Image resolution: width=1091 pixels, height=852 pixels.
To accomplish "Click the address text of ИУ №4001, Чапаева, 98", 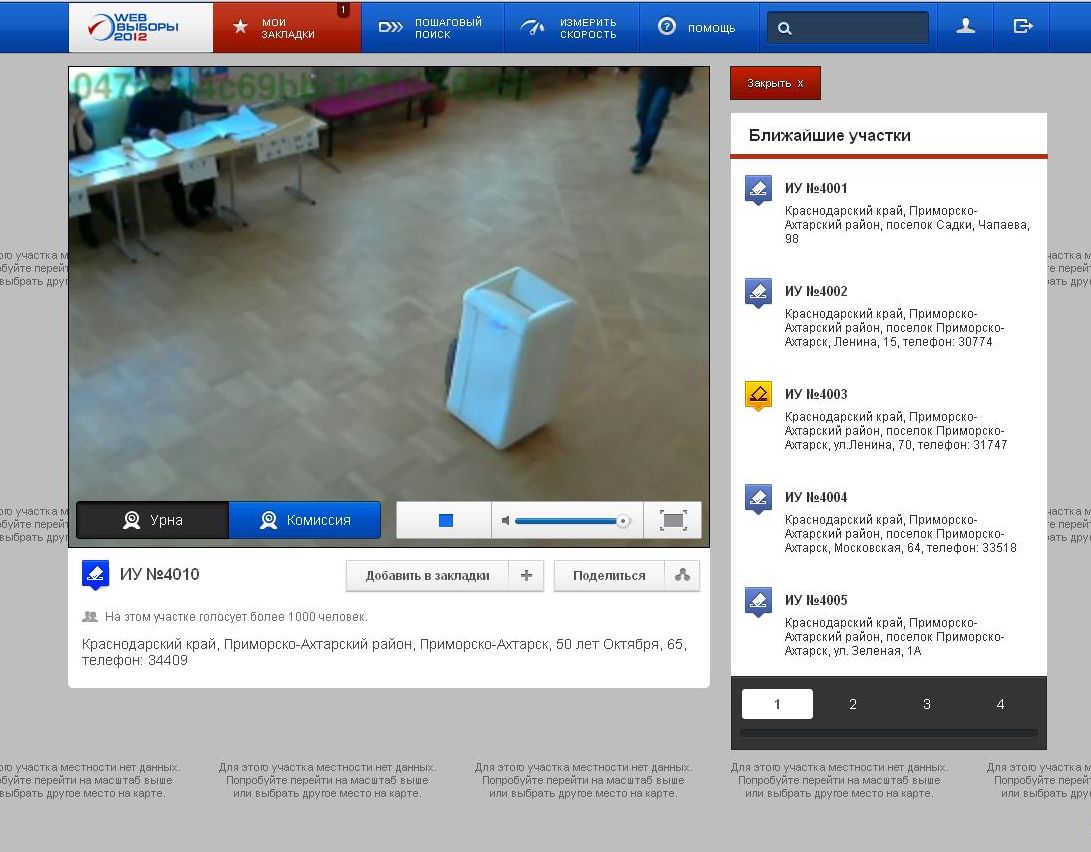I will (x=907, y=225).
